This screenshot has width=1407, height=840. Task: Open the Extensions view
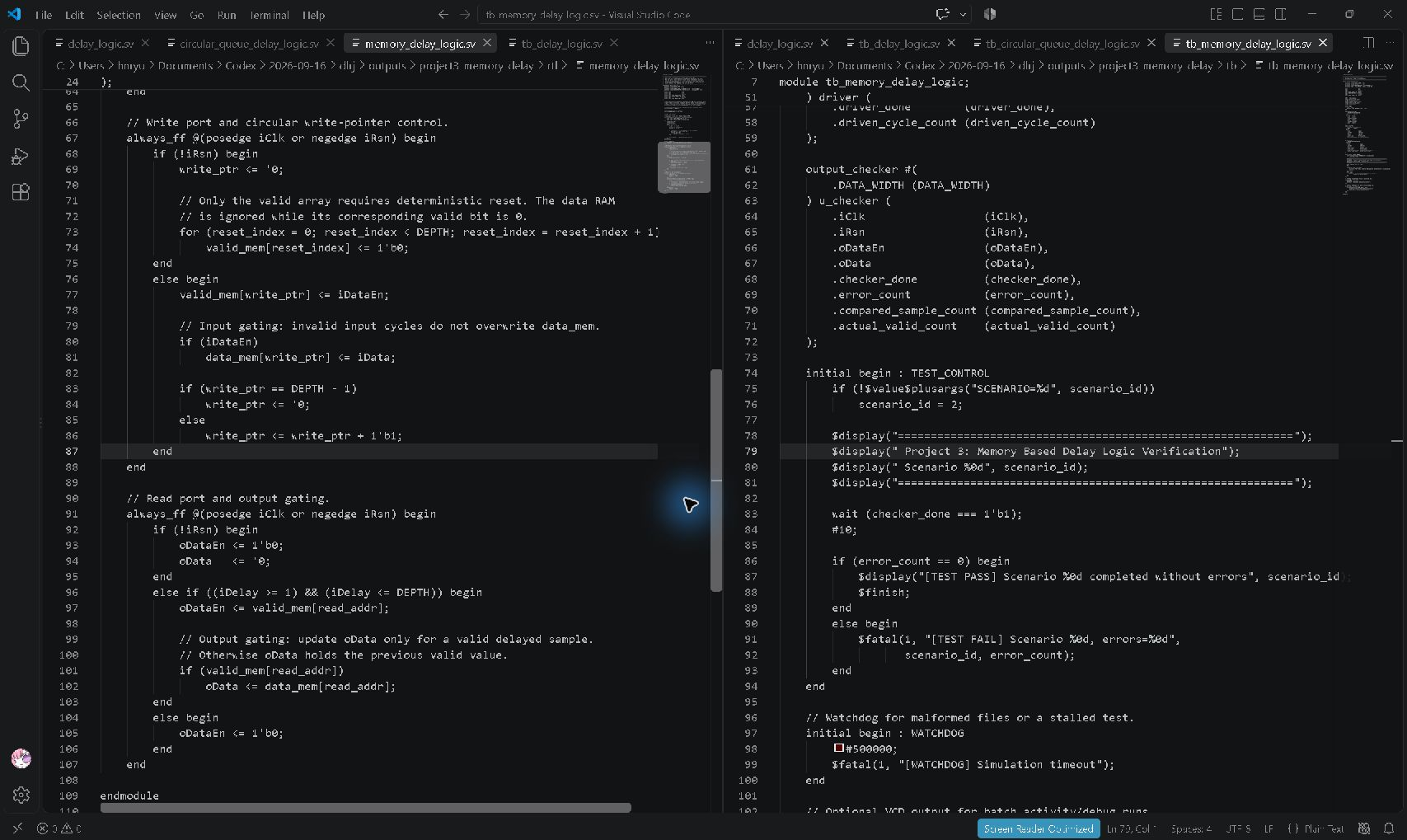(x=21, y=192)
